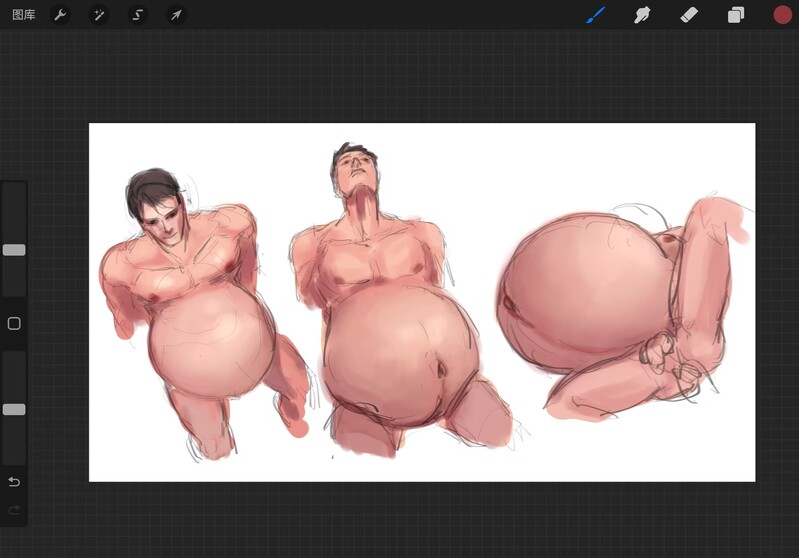
Task: Open the Adjustments magic wand menu
Action: coord(99,15)
